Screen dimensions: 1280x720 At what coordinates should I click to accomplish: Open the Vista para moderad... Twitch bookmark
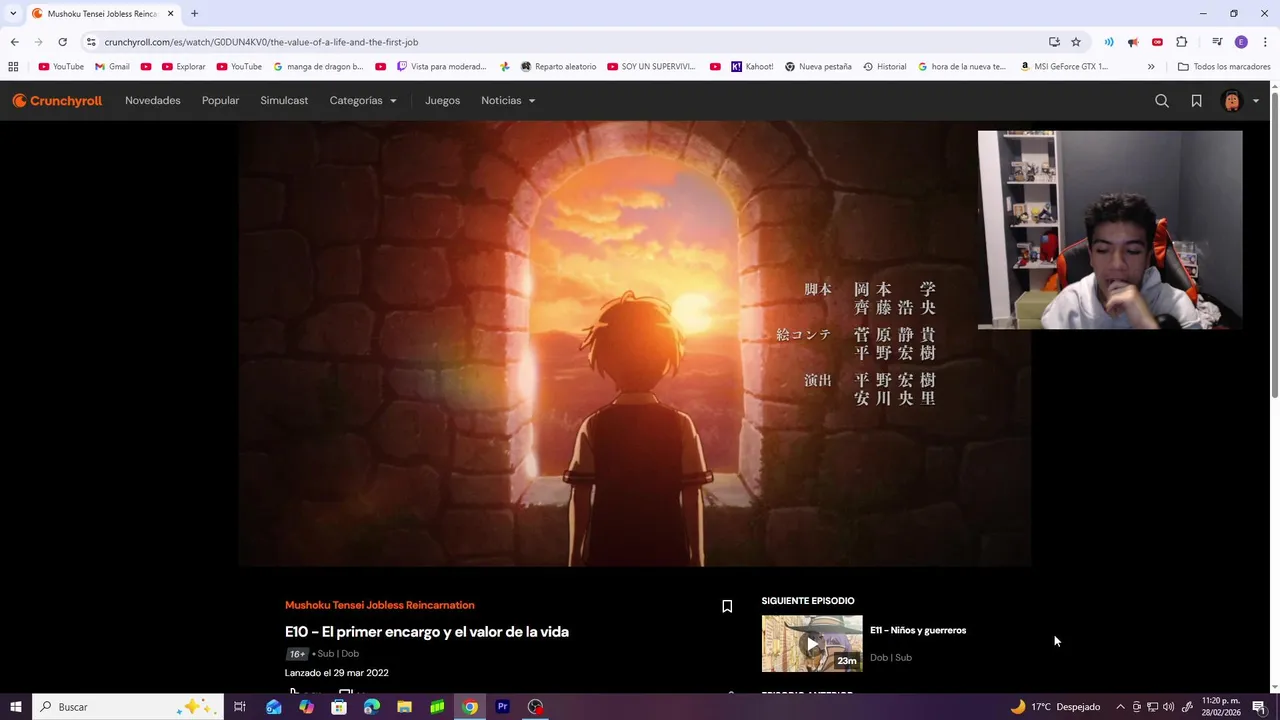(441, 67)
